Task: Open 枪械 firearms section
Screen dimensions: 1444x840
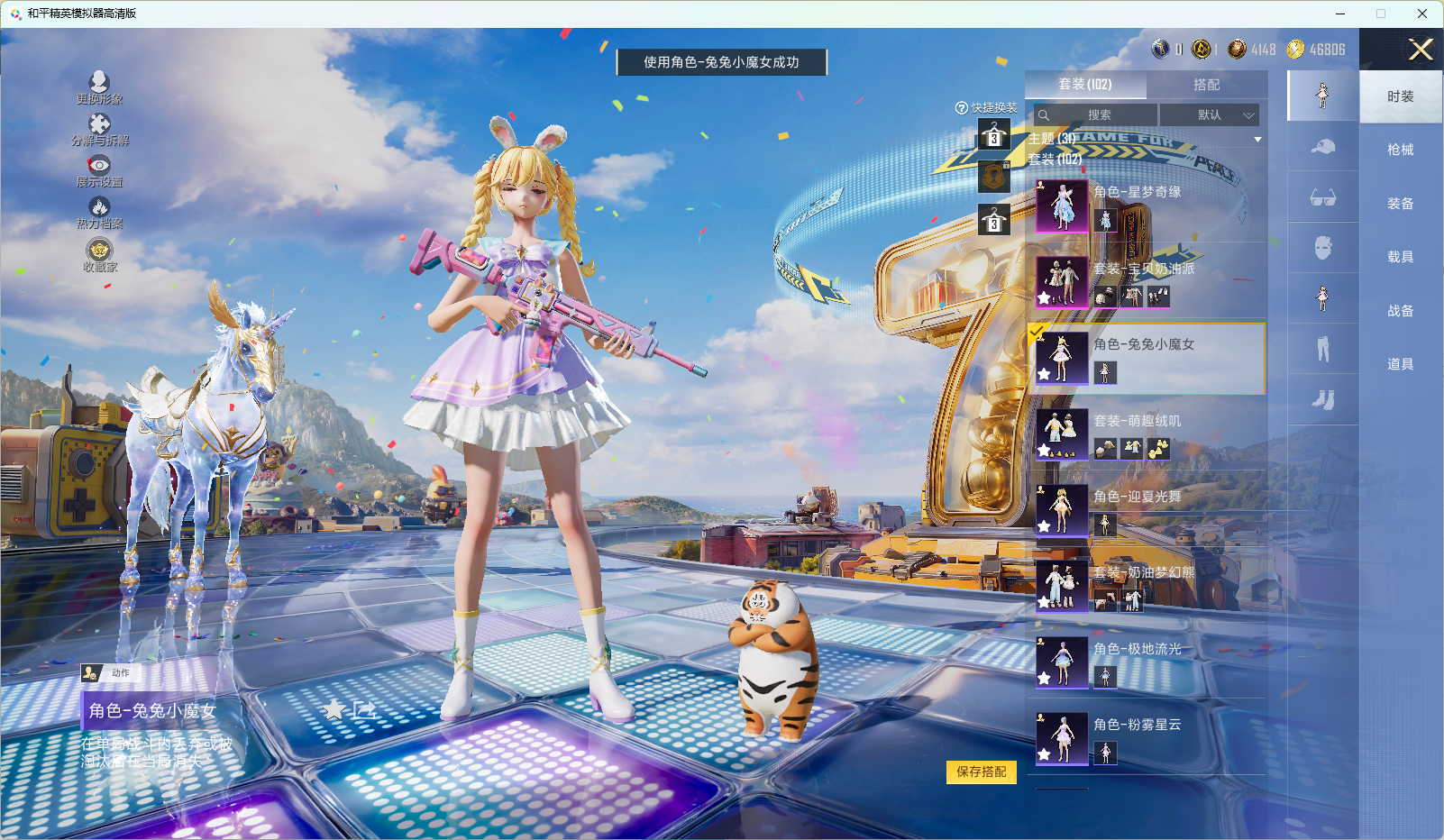Action: coord(1401,150)
